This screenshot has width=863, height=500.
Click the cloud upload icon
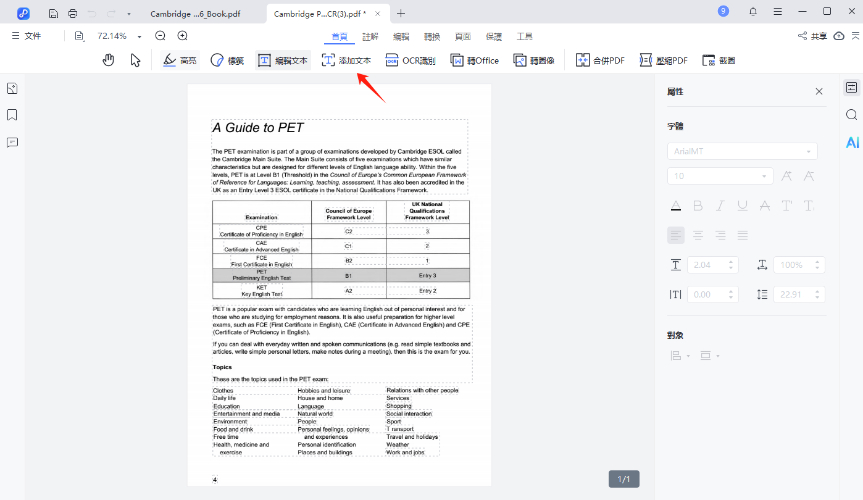[839, 36]
